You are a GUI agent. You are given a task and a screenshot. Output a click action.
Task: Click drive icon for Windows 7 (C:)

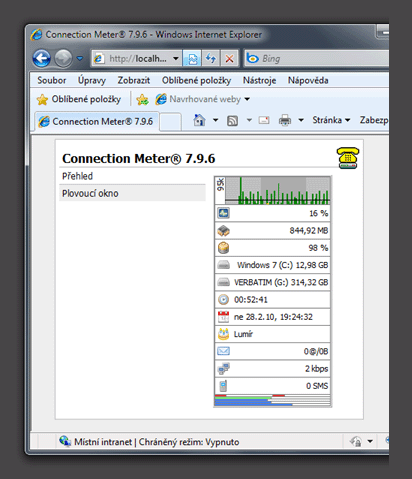[223, 265]
